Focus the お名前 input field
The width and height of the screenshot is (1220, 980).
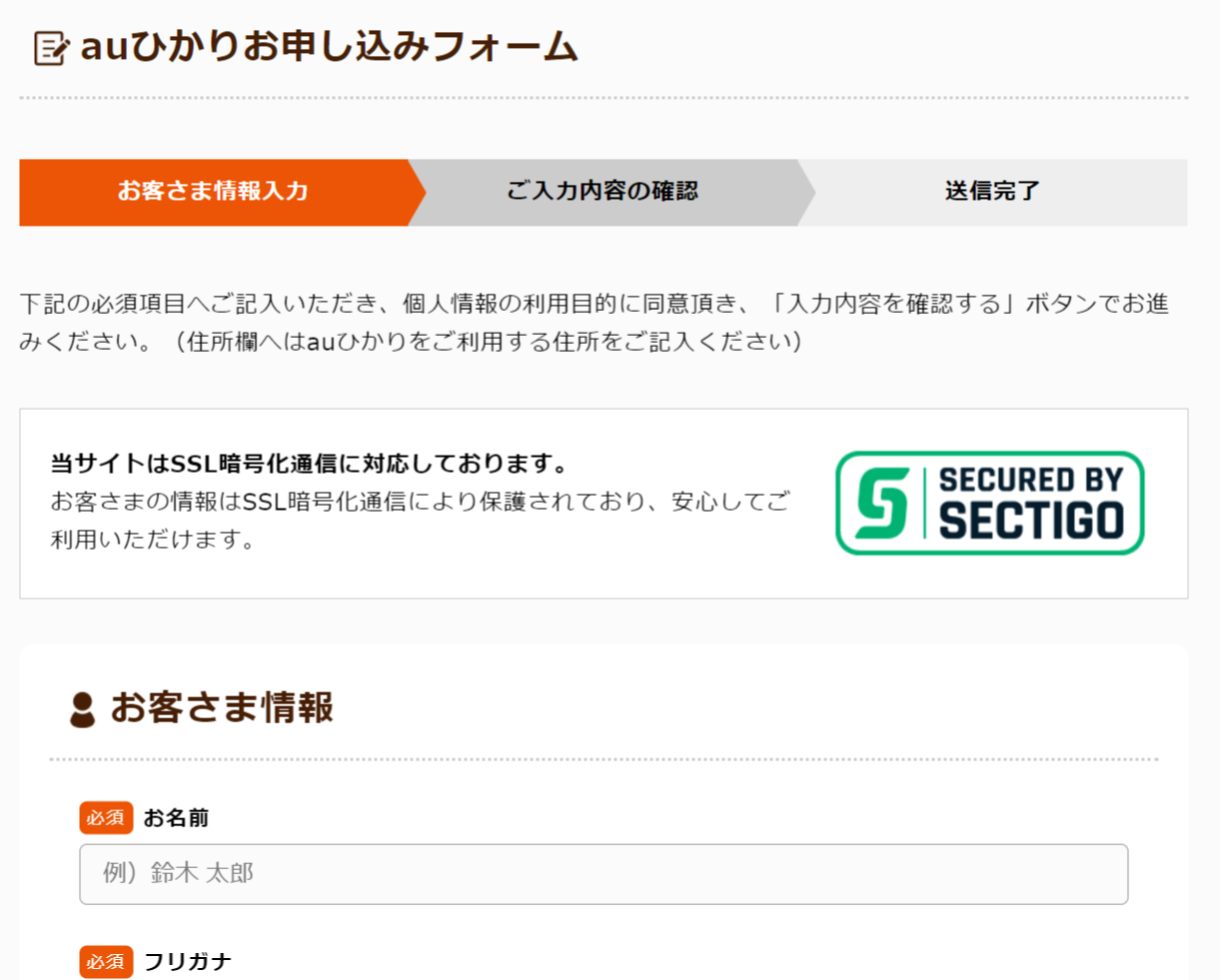[604, 874]
